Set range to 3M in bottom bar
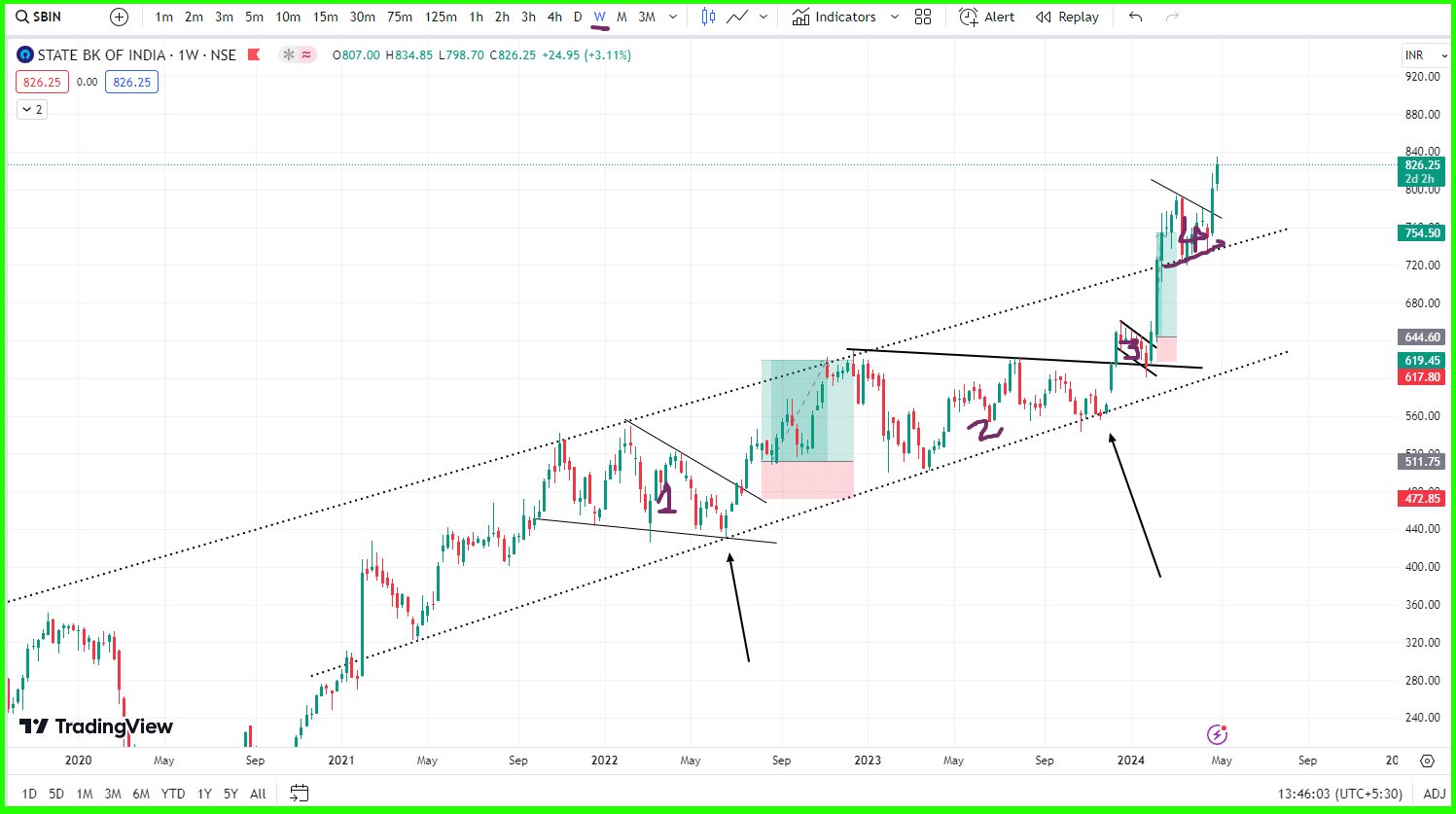Image resolution: width=1456 pixels, height=814 pixels. pos(113,794)
